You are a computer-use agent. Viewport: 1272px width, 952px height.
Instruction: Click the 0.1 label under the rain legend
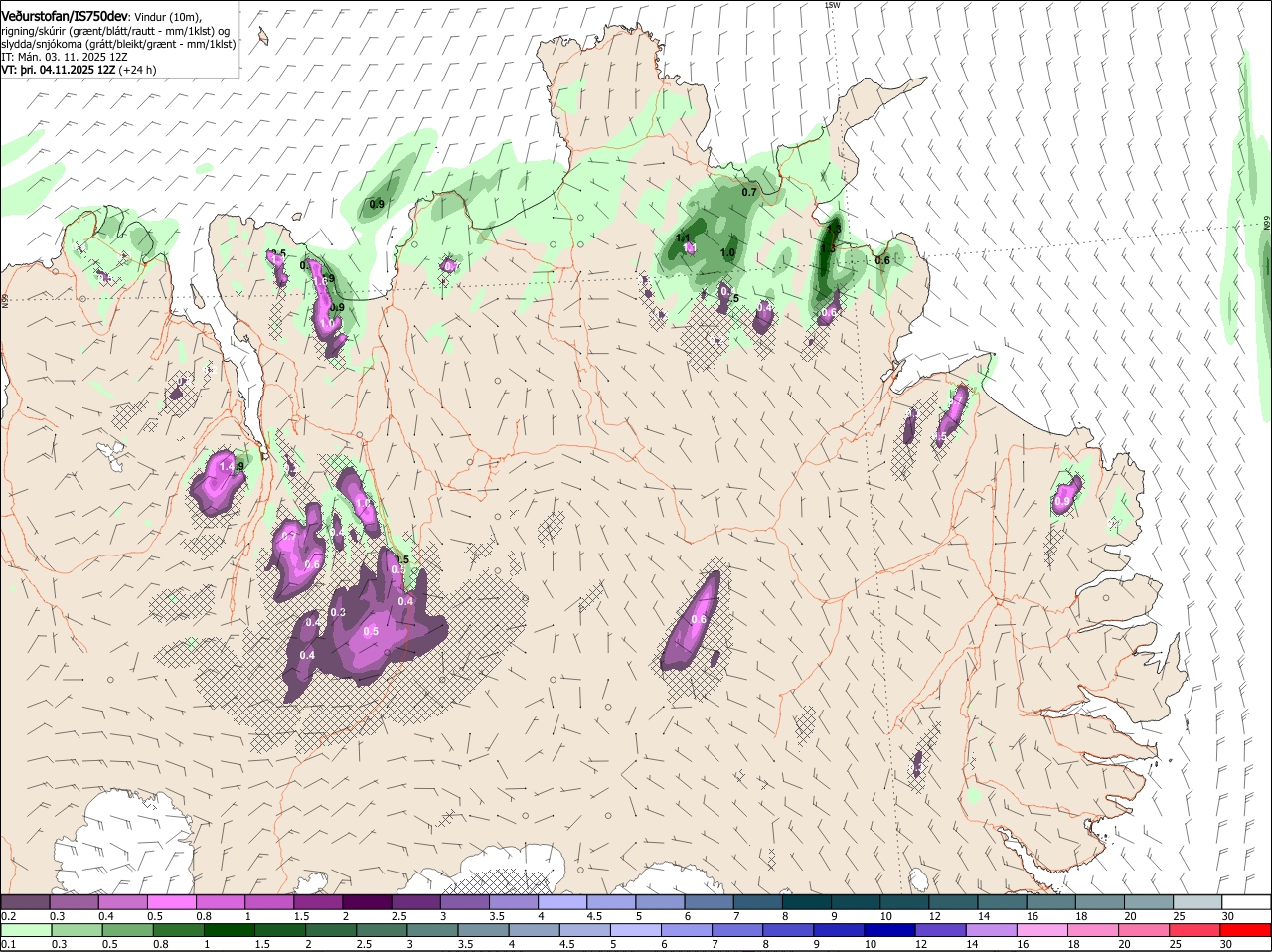pos(8,944)
